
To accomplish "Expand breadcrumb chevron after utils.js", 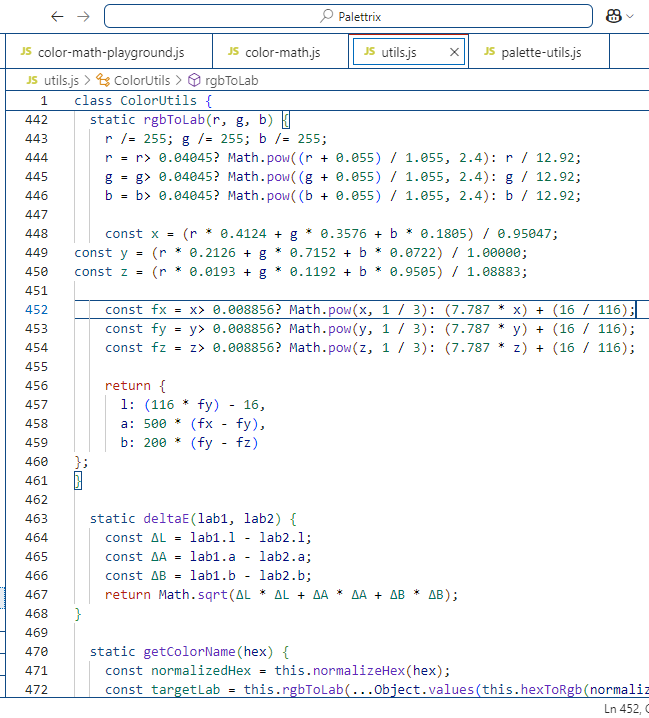I will 87,81.
